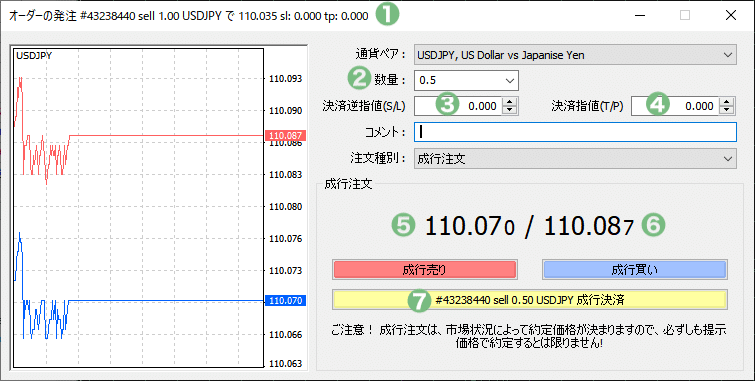Click the red 110.087 ask price label on chart

pyautogui.click(x=286, y=136)
